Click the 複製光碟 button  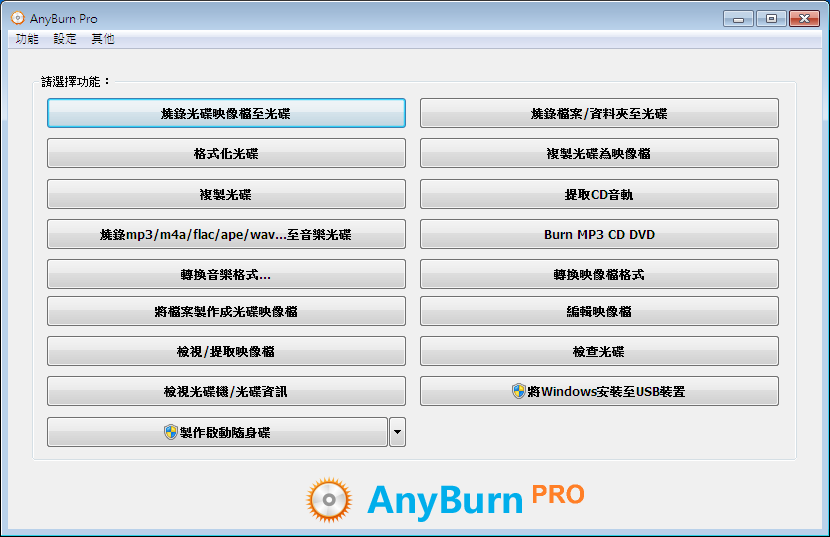click(227, 194)
